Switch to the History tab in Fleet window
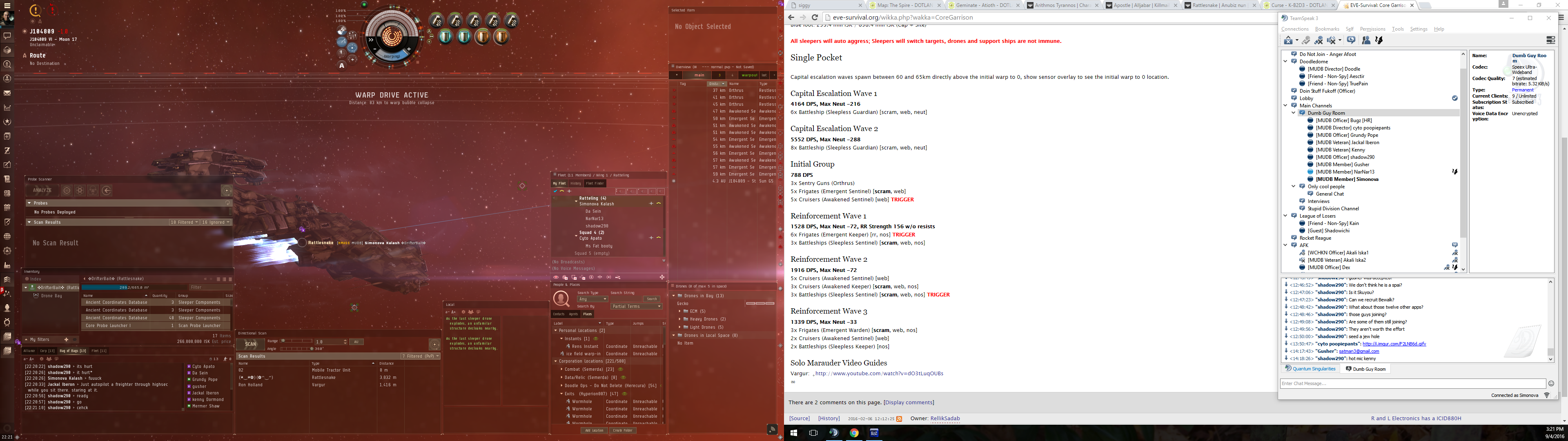 (575, 183)
